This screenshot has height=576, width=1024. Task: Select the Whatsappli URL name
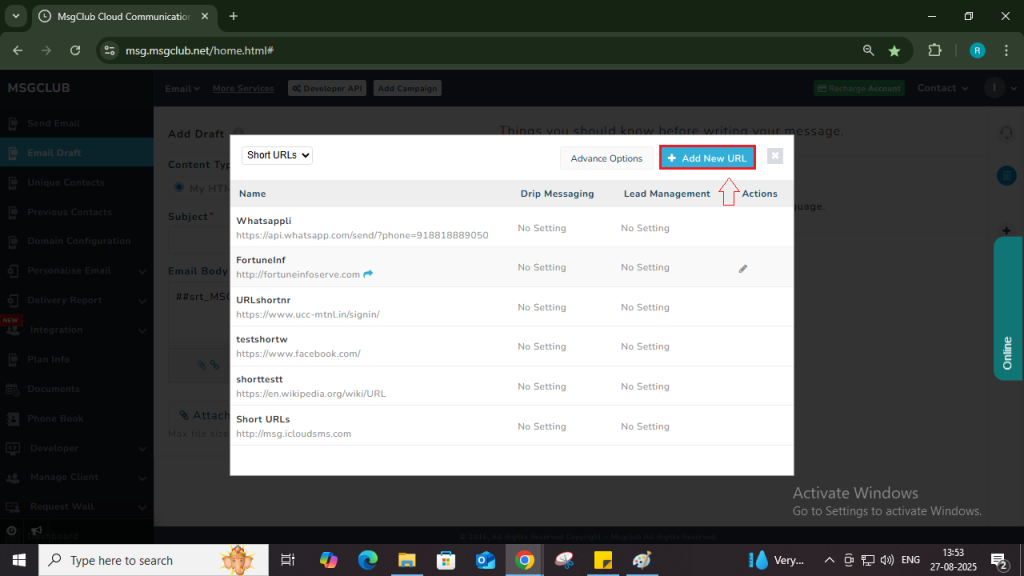click(x=264, y=221)
